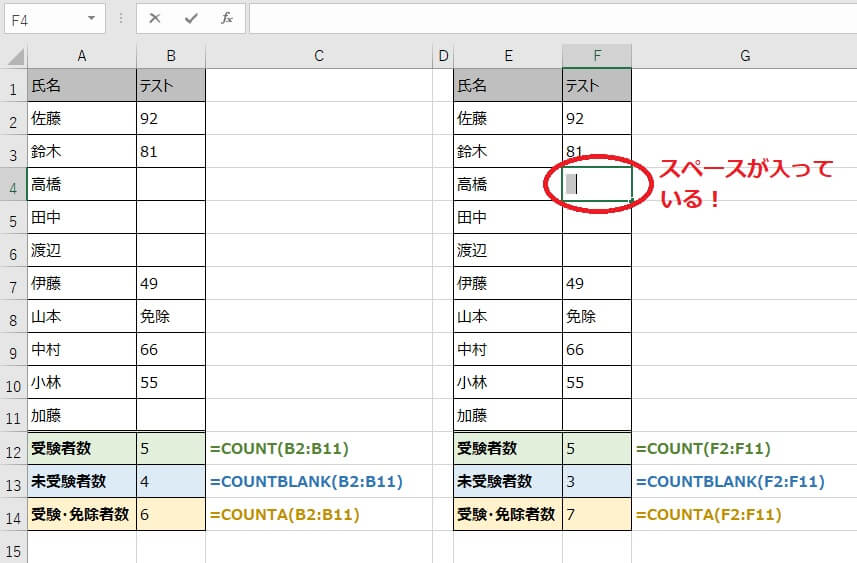
Task: Select the column A header
Action: 82,57
